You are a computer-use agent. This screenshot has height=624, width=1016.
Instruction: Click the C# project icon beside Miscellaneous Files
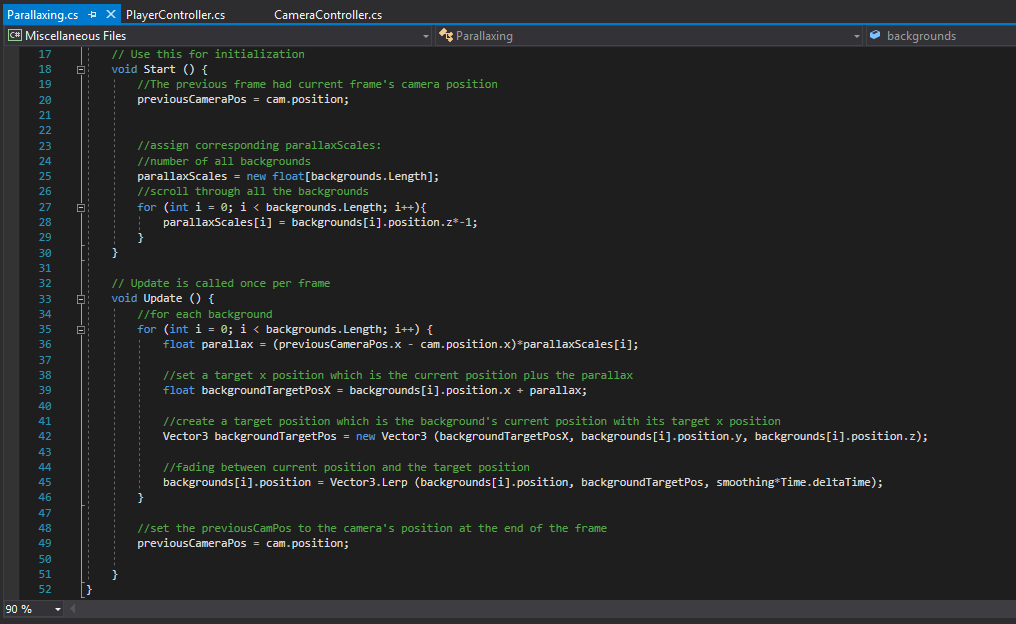[x=14, y=36]
